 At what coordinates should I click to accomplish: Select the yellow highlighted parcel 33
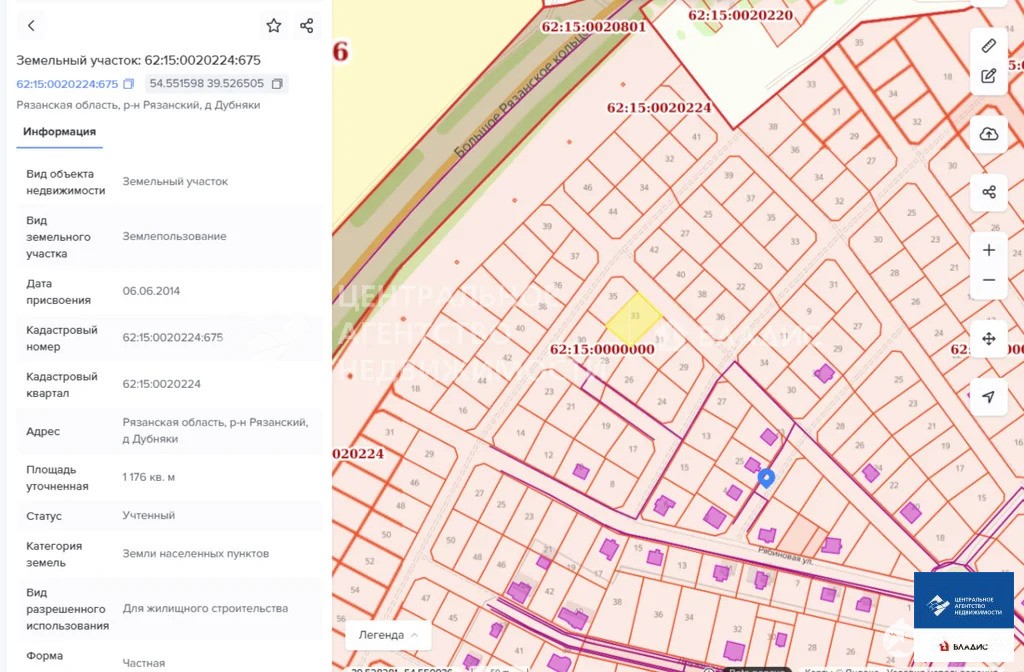coord(634,317)
